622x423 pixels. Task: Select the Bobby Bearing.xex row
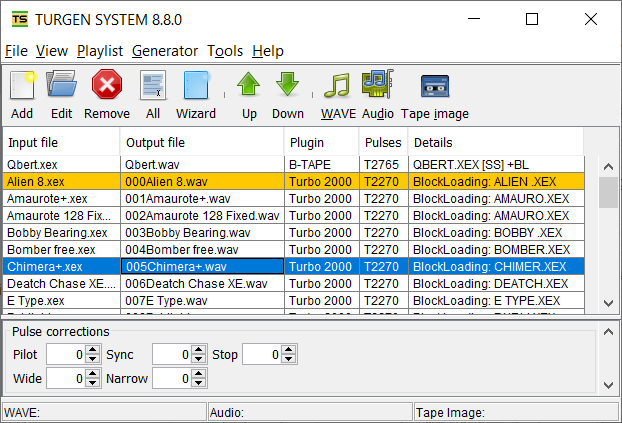click(294, 233)
